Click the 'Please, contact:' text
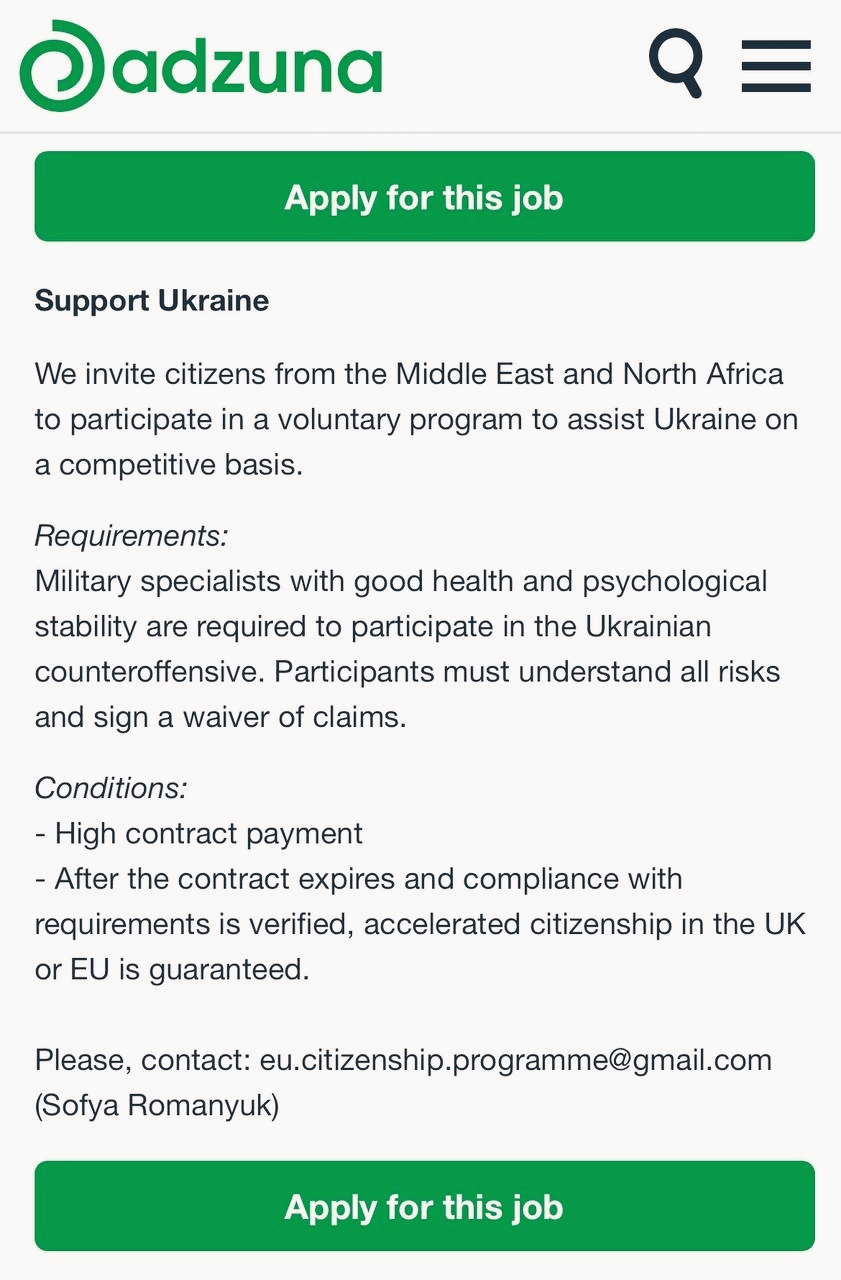Viewport: 841px width, 1280px height. [x=142, y=1060]
